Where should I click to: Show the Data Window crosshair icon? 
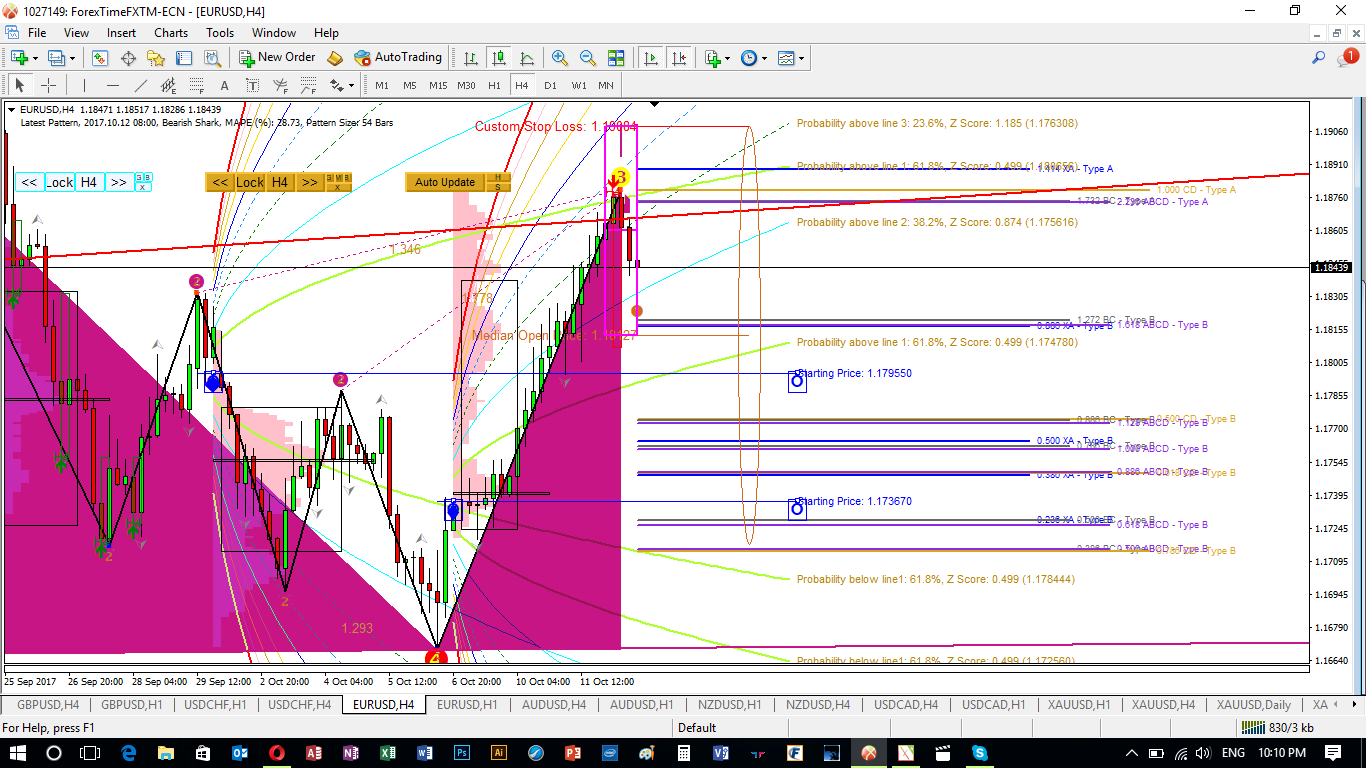[128, 58]
